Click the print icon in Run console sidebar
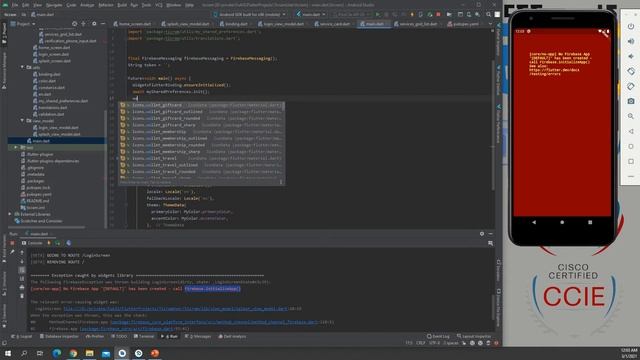 [22, 287]
